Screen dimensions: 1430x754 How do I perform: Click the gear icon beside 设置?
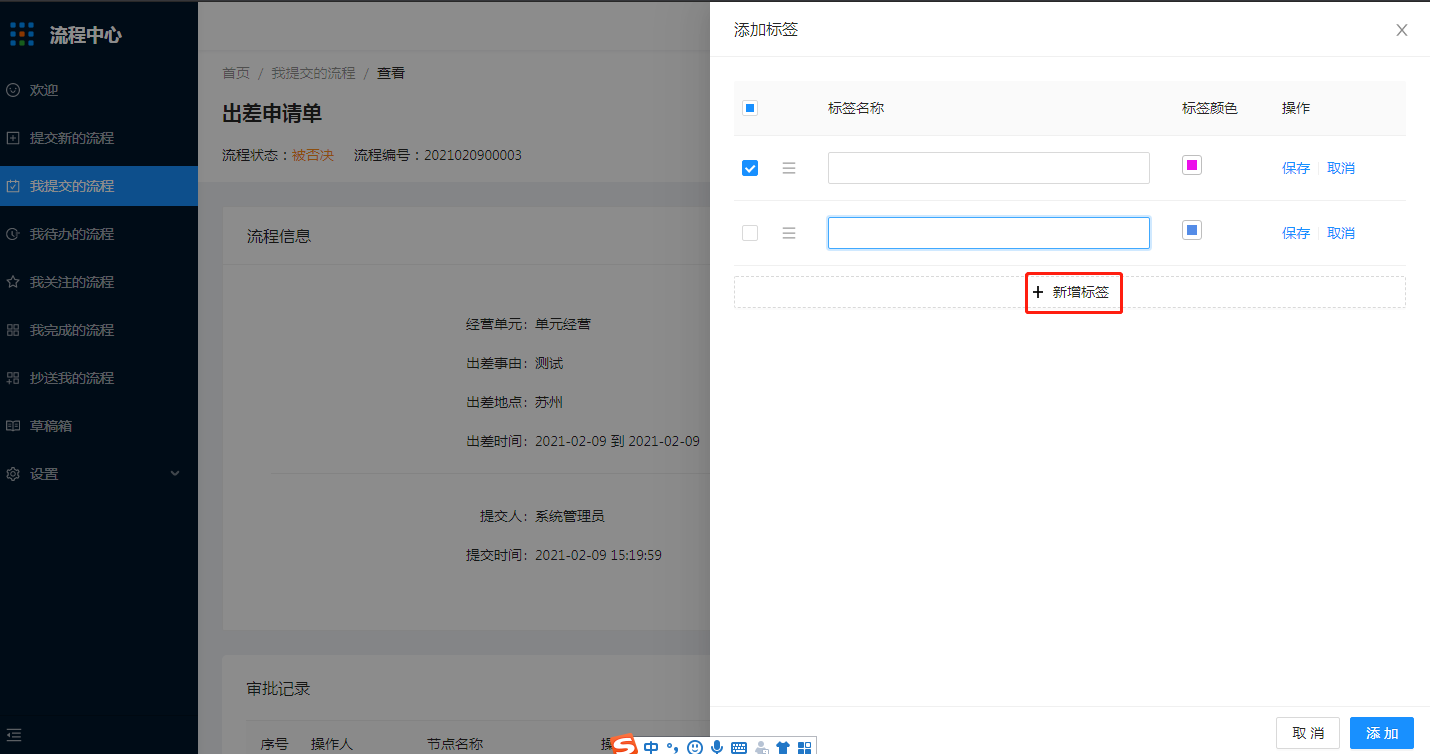13,474
